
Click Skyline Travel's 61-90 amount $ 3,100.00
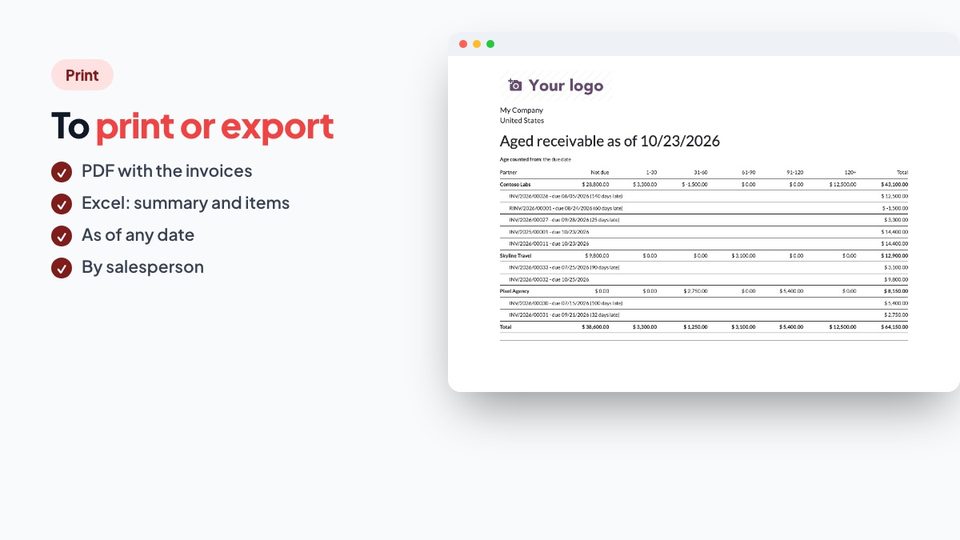743,256
